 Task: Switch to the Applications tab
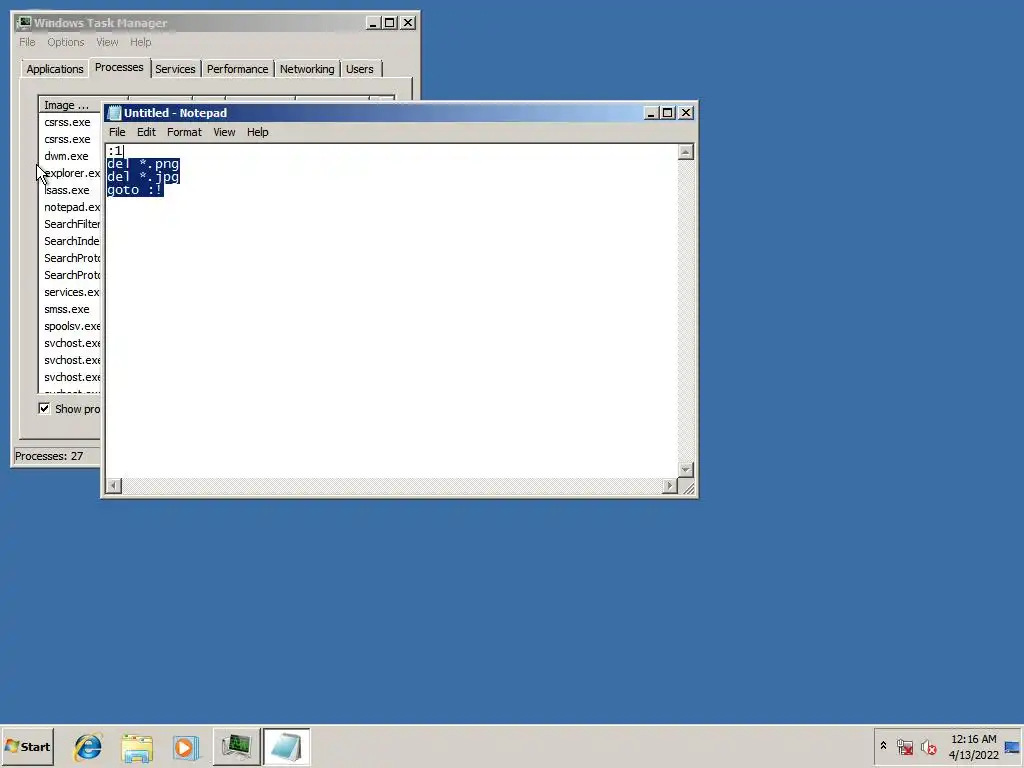pos(55,69)
